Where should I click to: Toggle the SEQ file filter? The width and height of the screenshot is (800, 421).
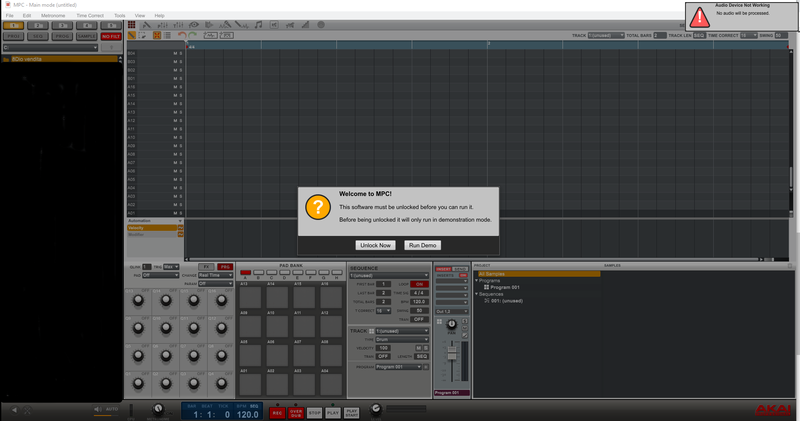pos(38,36)
